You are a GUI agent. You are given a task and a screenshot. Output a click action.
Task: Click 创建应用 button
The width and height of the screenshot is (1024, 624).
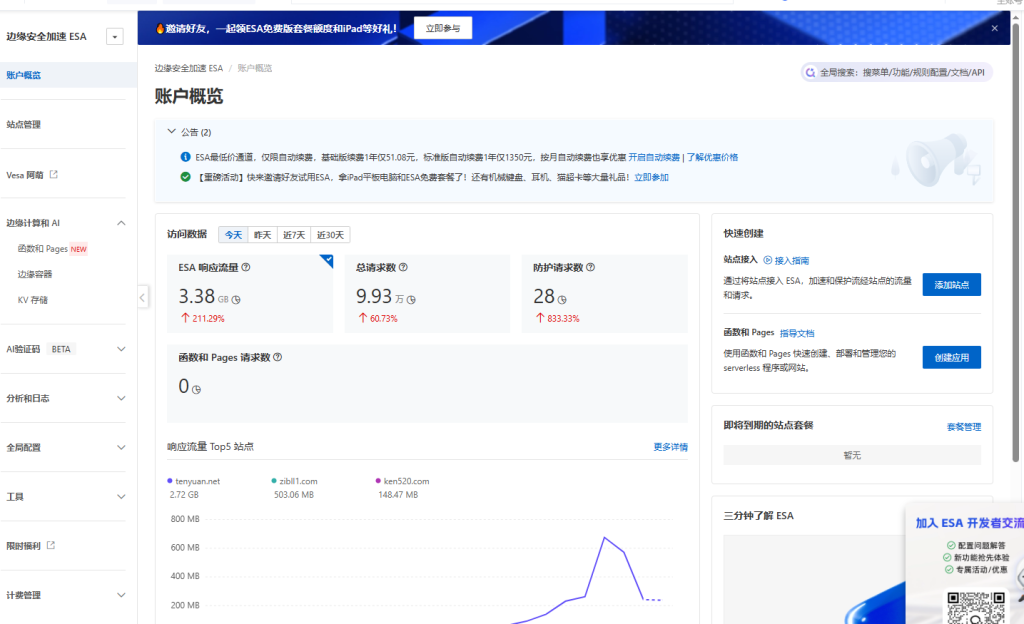[x=952, y=358]
